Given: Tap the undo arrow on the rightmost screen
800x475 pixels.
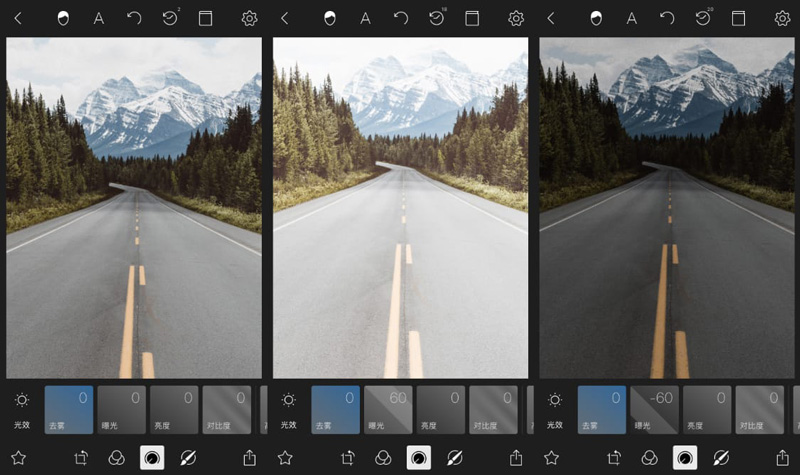Looking at the screenshot, I should 667,18.
